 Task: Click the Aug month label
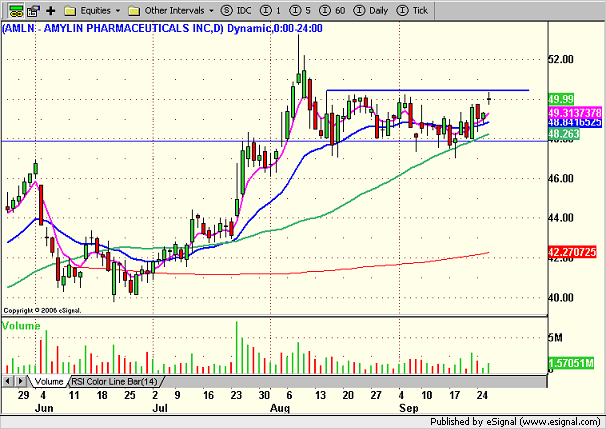[280, 408]
